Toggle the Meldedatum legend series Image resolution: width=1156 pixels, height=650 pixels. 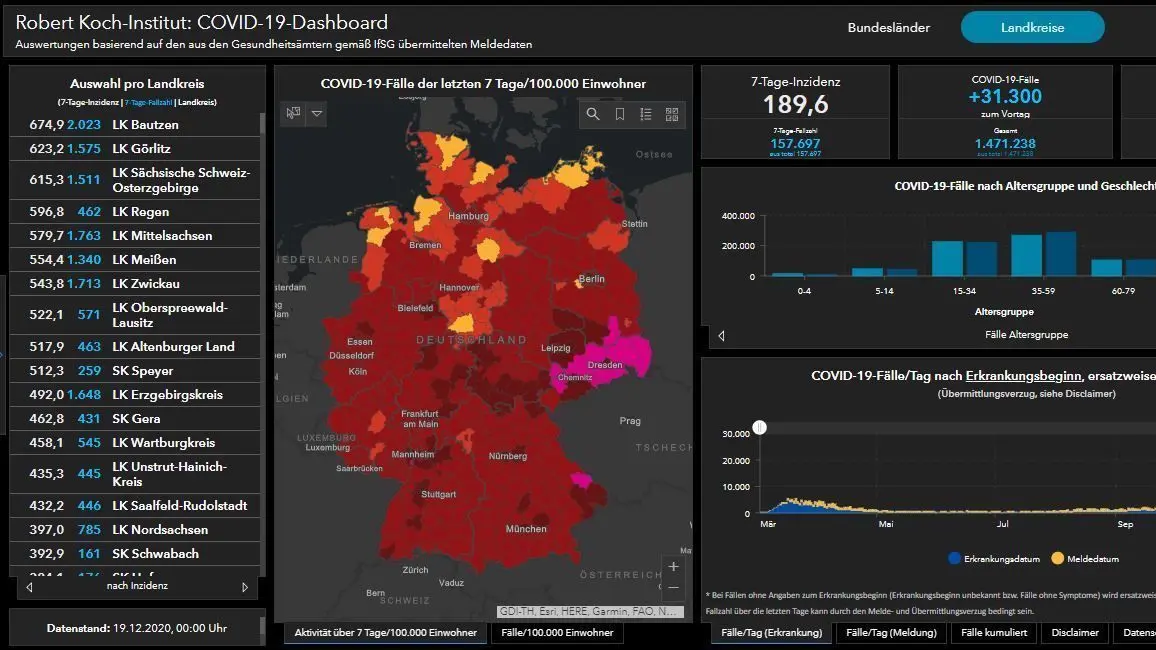[1085, 559]
